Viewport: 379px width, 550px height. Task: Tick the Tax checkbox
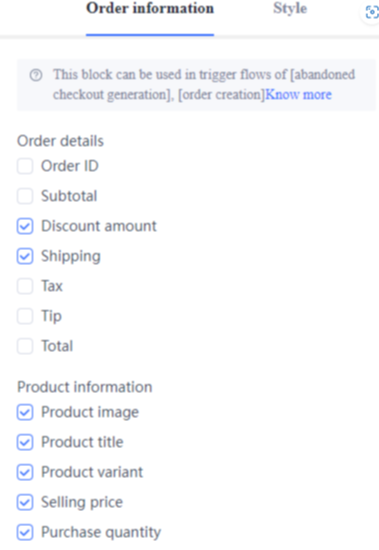coord(25,286)
